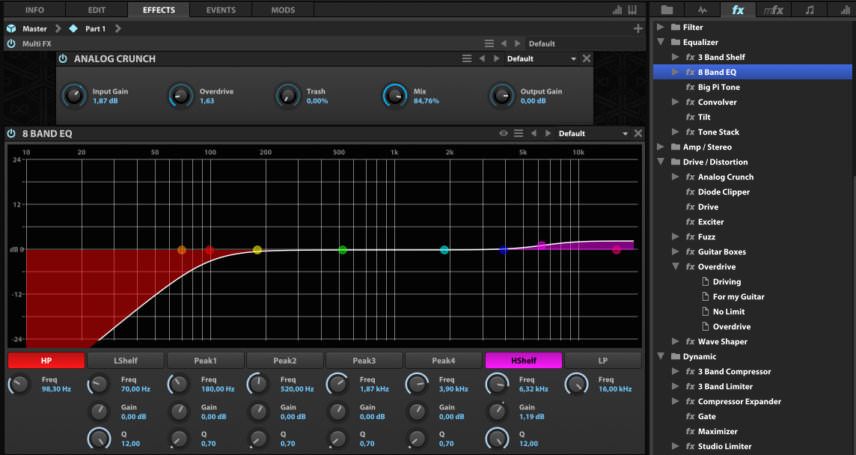Select For my Guitar preset

[738, 297]
